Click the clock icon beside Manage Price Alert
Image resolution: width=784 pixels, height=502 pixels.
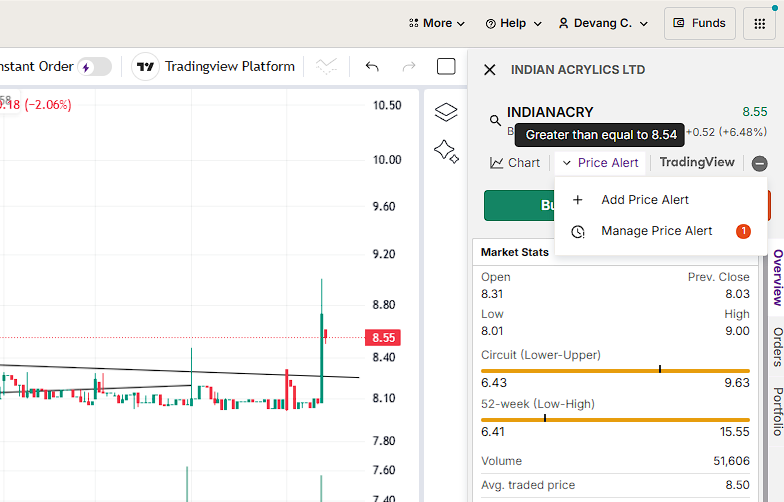[578, 232]
